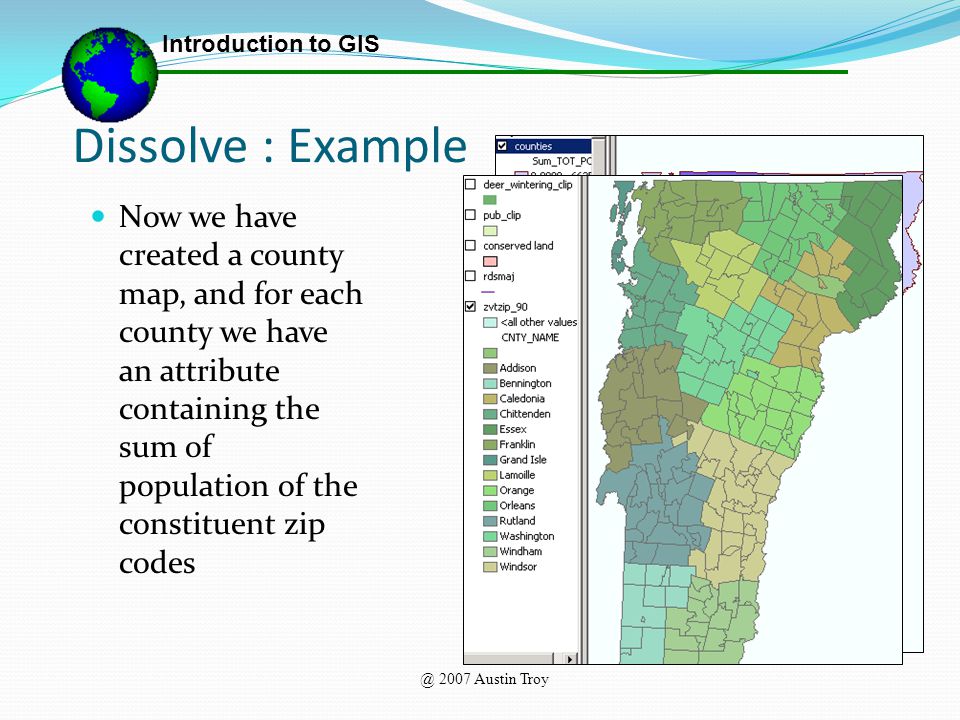This screenshot has width=960, height=720.
Task: Click the pub_clip pale green swatch
Action: pos(490,231)
